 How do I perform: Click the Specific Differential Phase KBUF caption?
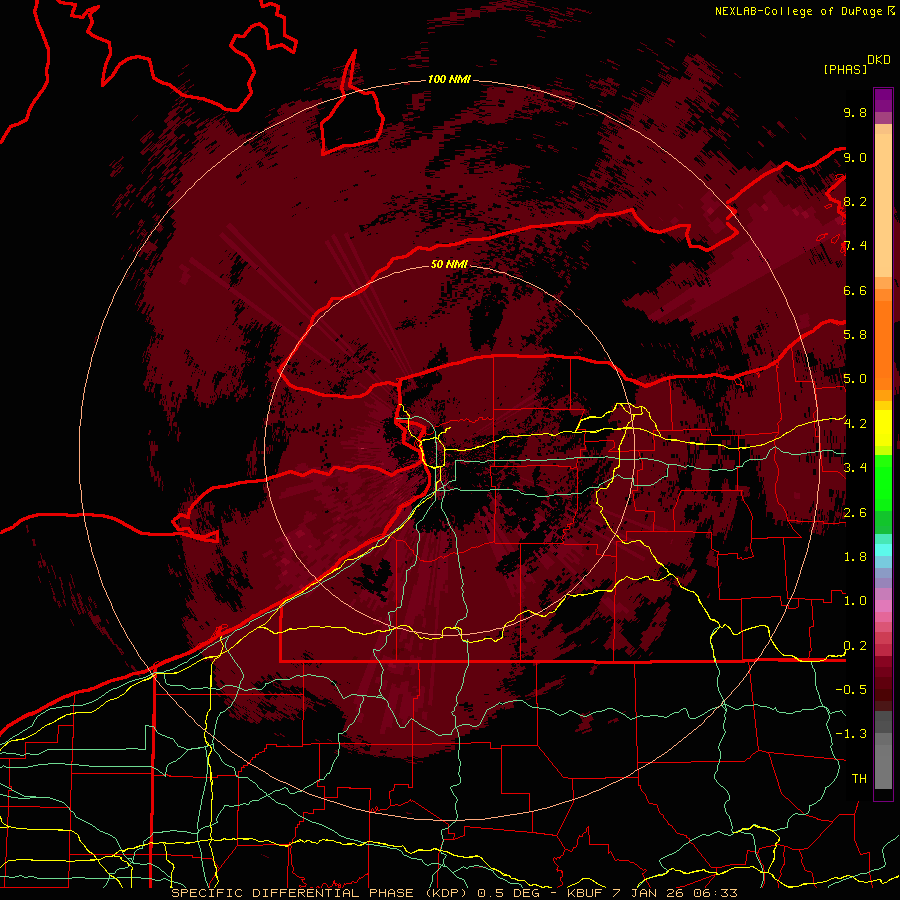(x=454, y=893)
